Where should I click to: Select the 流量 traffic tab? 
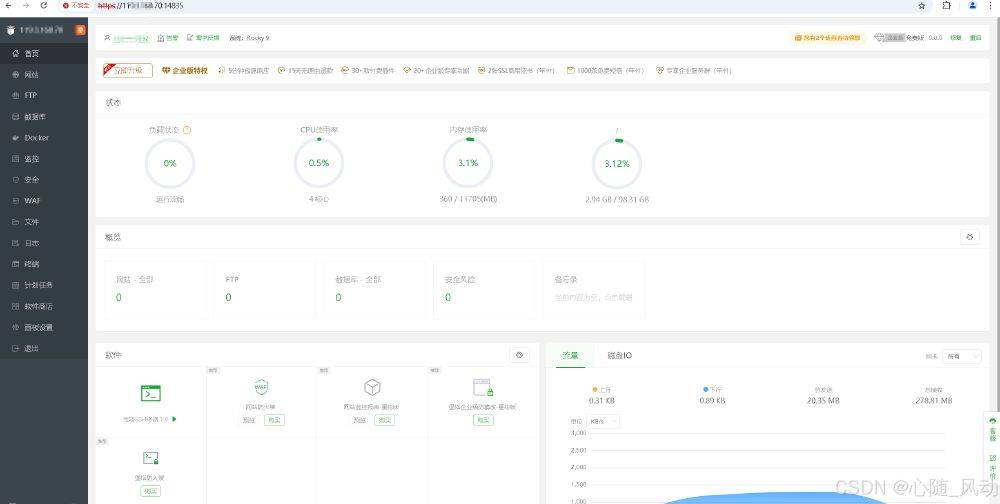pyautogui.click(x=570, y=356)
